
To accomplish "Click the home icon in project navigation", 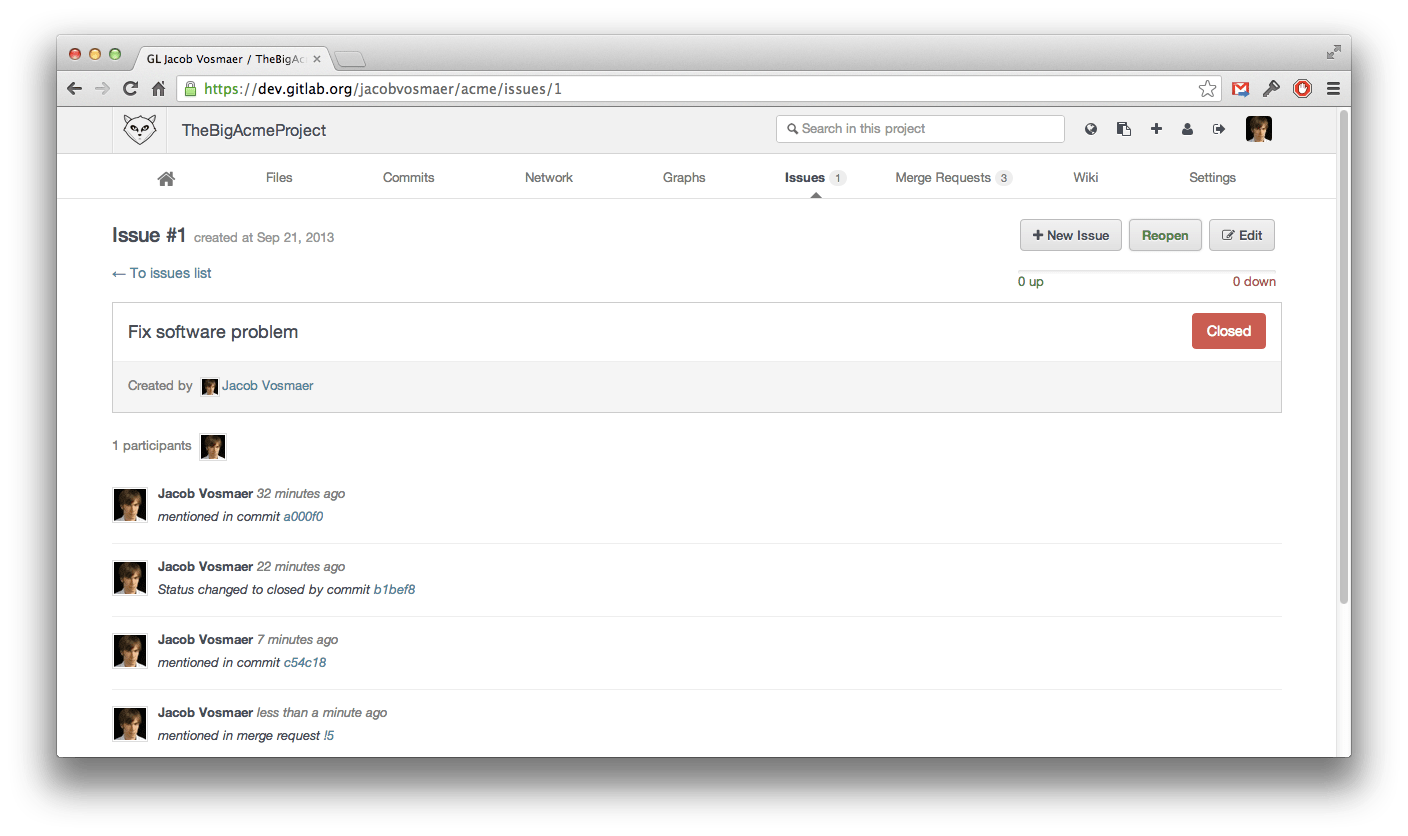I will pyautogui.click(x=166, y=177).
